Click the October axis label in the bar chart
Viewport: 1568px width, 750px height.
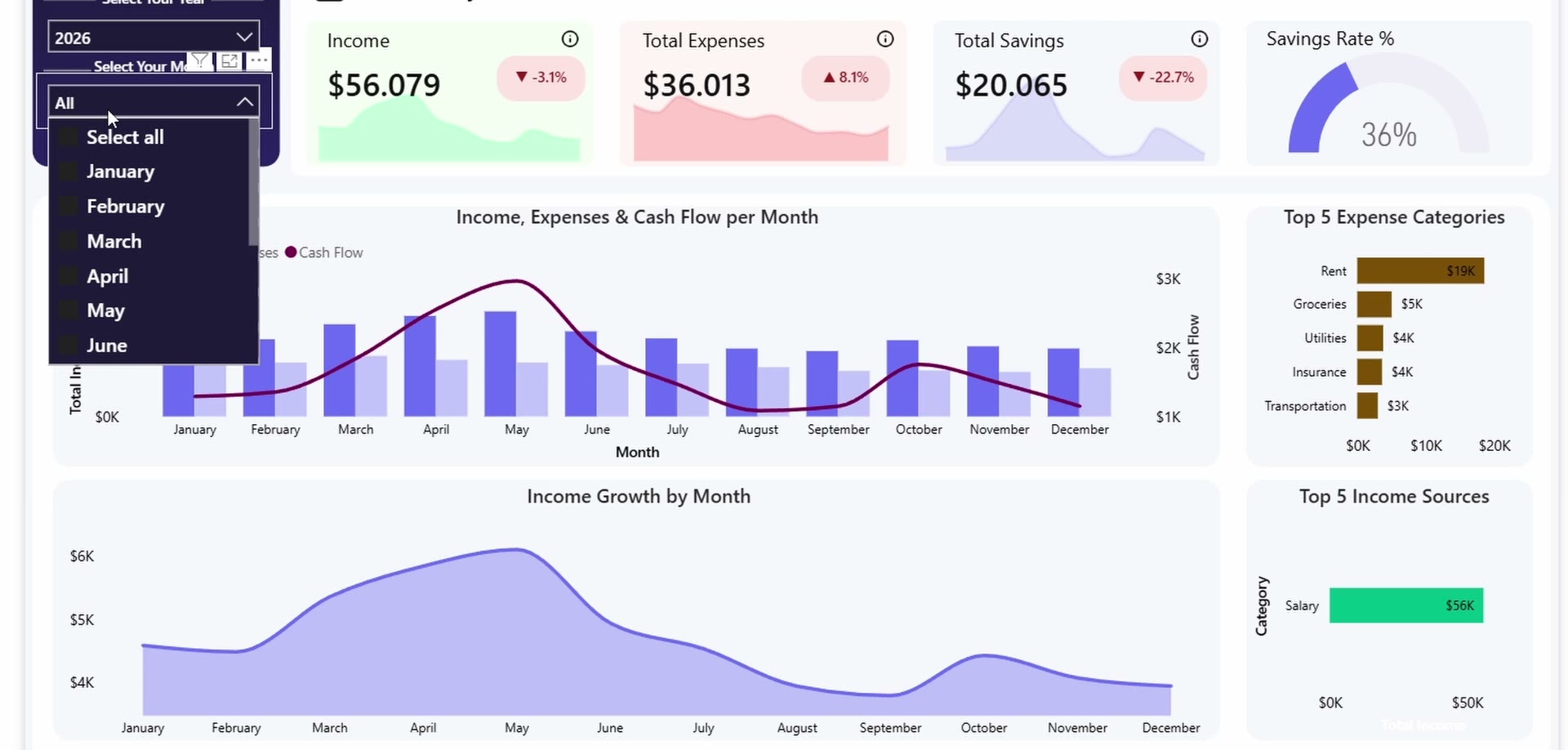919,430
